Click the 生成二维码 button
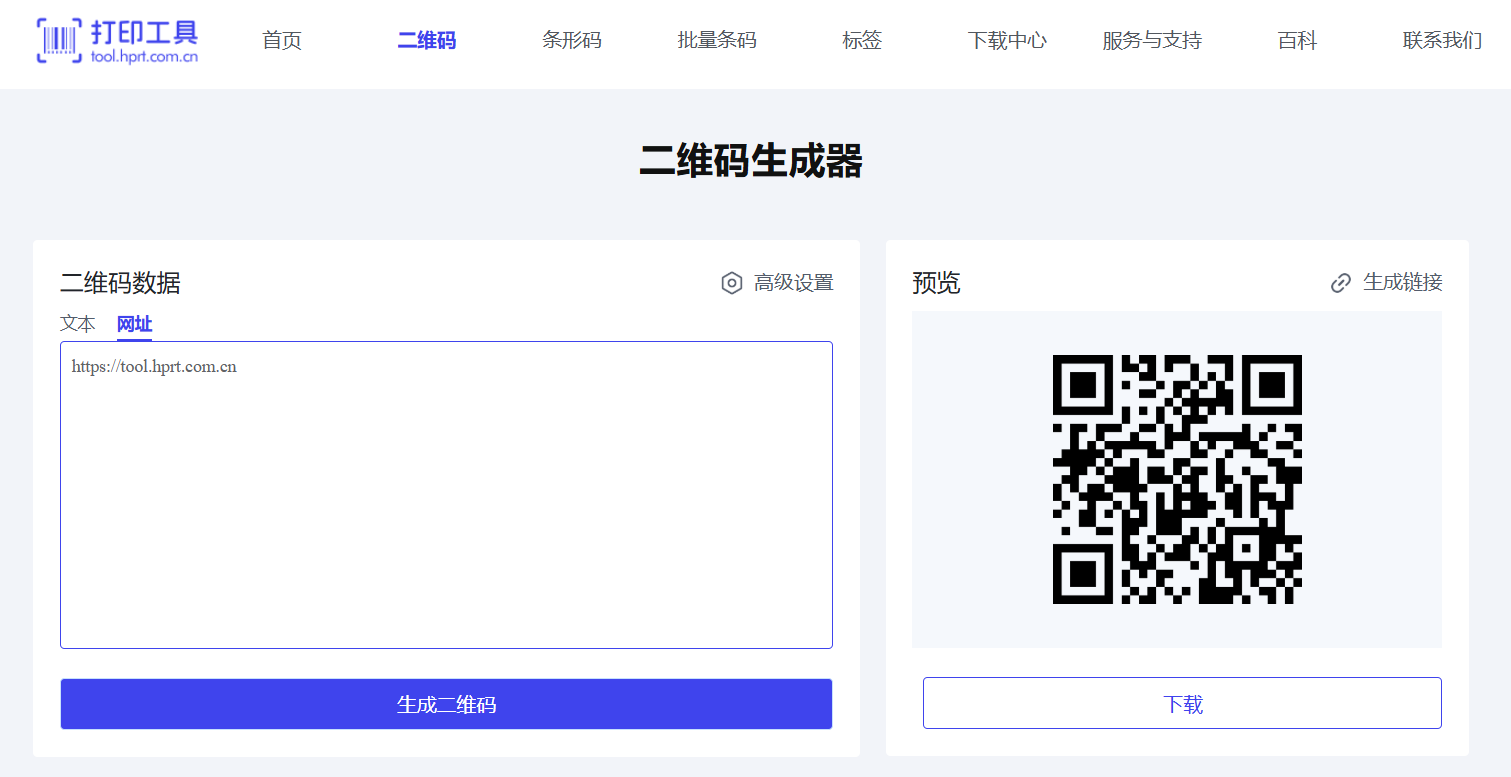1511x777 pixels. (x=446, y=704)
